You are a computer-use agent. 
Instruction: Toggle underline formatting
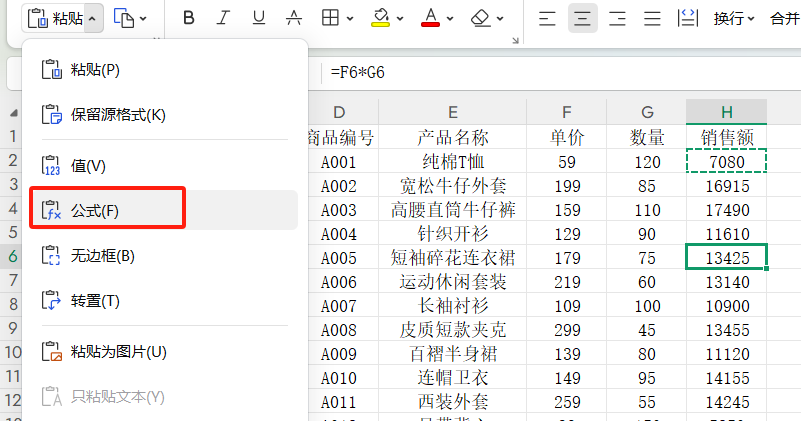259,18
